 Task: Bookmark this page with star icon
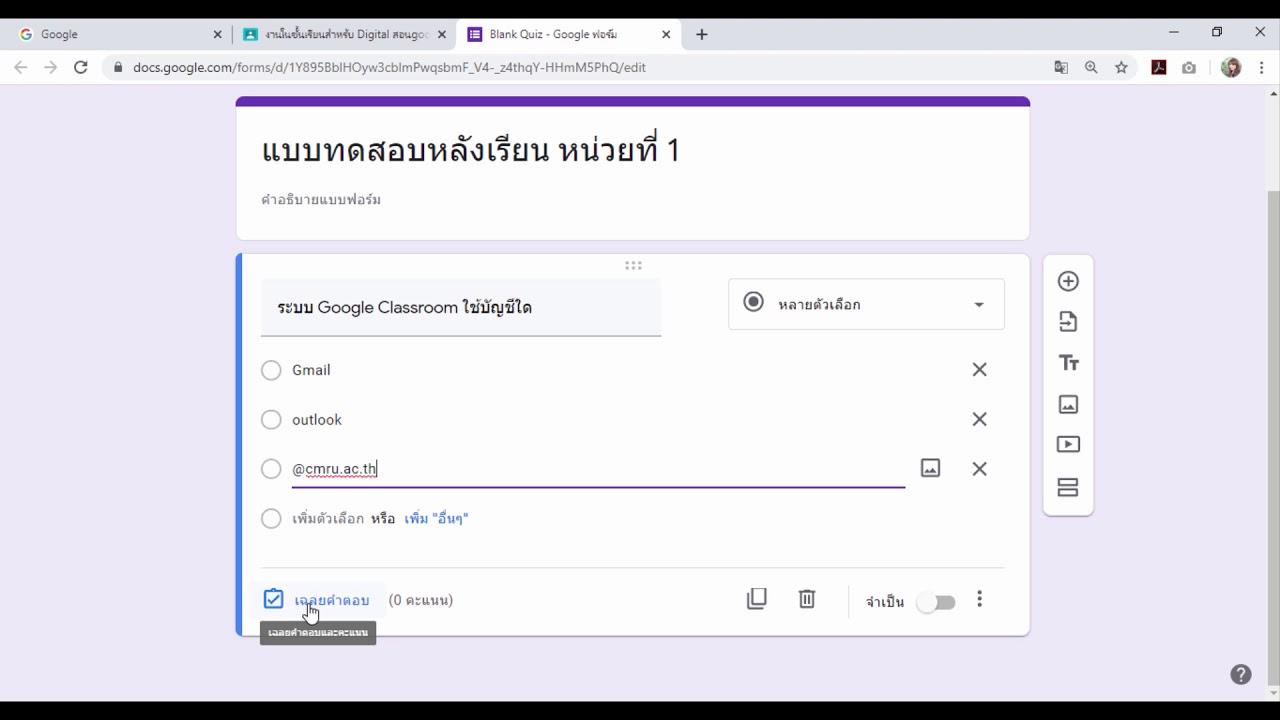(x=1121, y=67)
